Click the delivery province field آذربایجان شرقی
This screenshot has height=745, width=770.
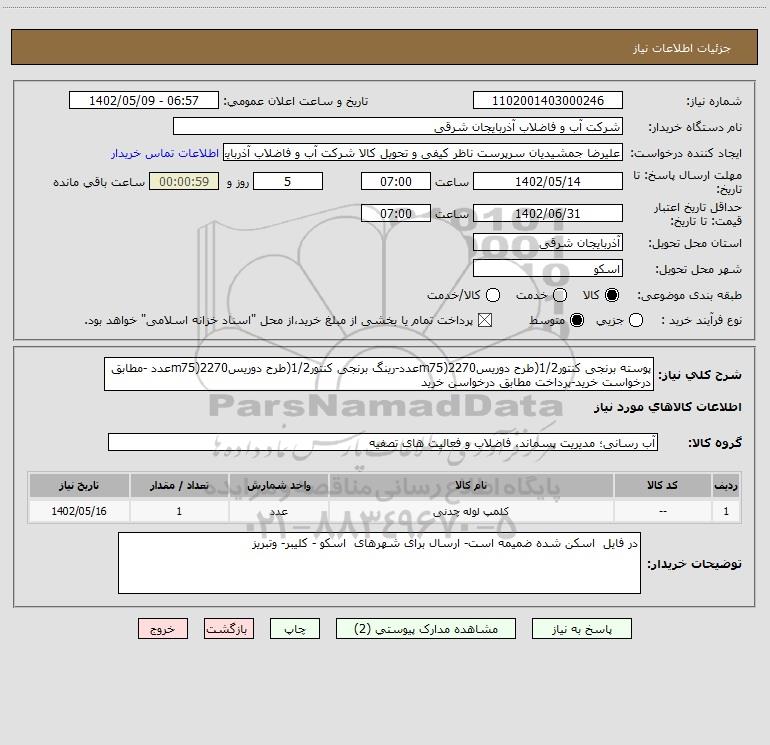(x=548, y=243)
